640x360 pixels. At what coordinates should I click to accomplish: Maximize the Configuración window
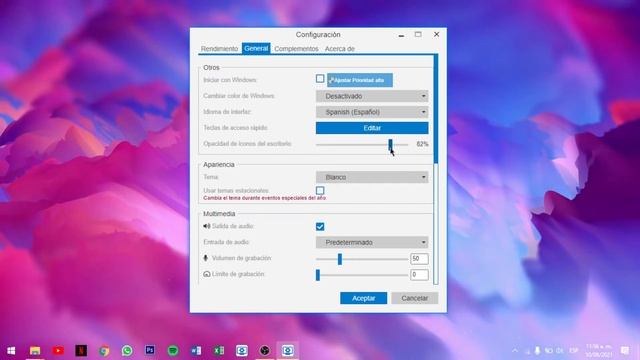coord(418,34)
